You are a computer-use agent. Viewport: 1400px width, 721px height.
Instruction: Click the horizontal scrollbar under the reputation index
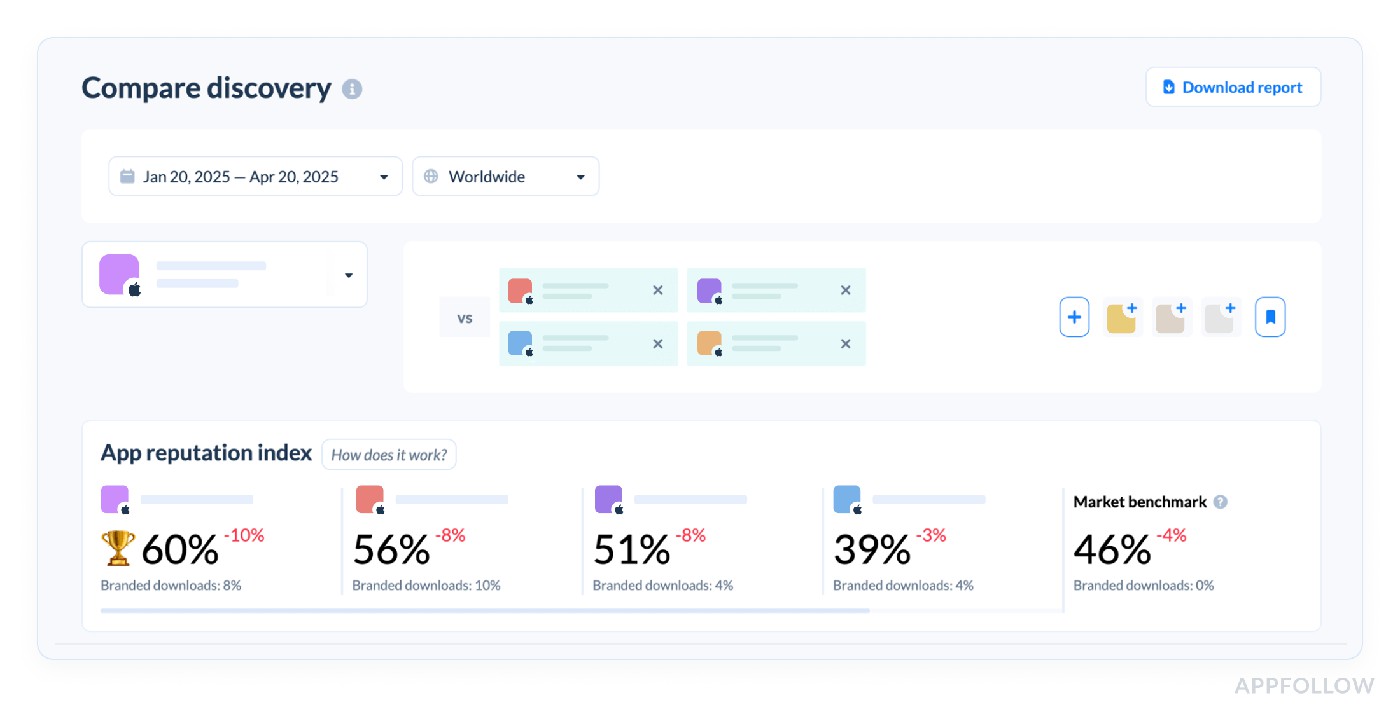485,610
